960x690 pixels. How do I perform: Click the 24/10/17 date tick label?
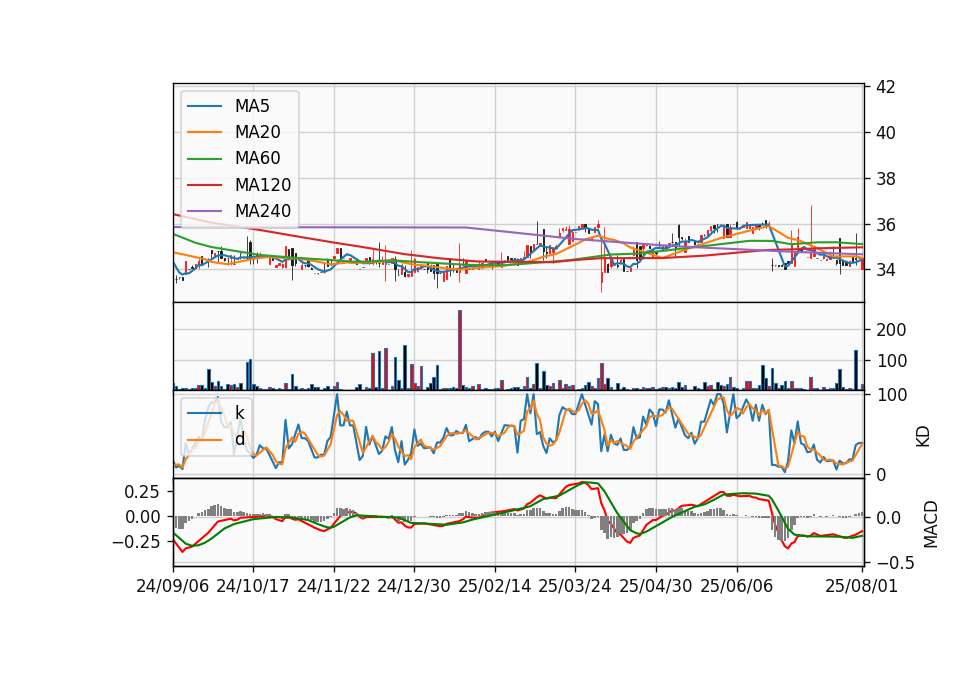253,586
